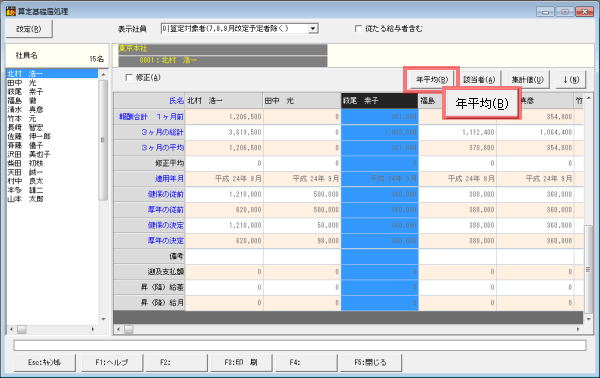600x378 pixels.
Task: Click 田中 光's 健保の従前 cell
Action: tap(302, 194)
